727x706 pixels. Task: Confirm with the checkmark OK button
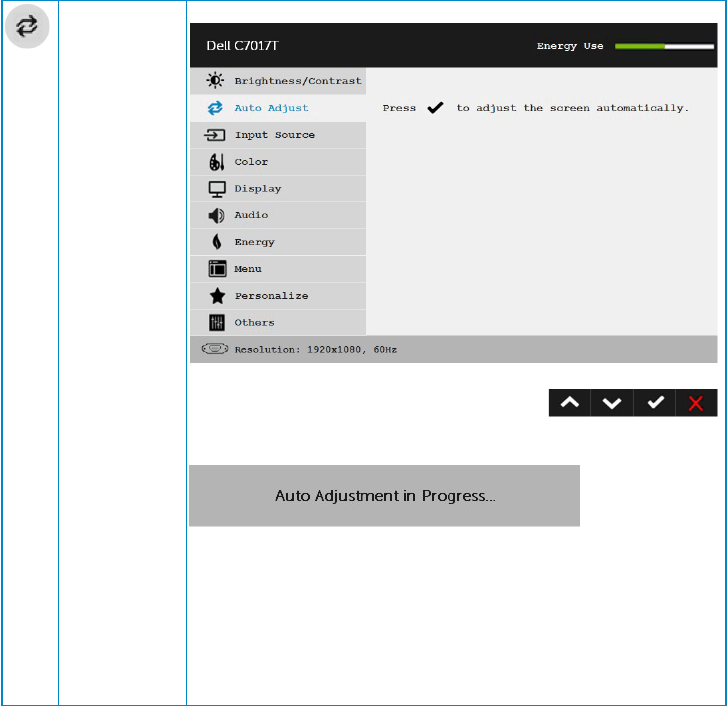coord(654,403)
